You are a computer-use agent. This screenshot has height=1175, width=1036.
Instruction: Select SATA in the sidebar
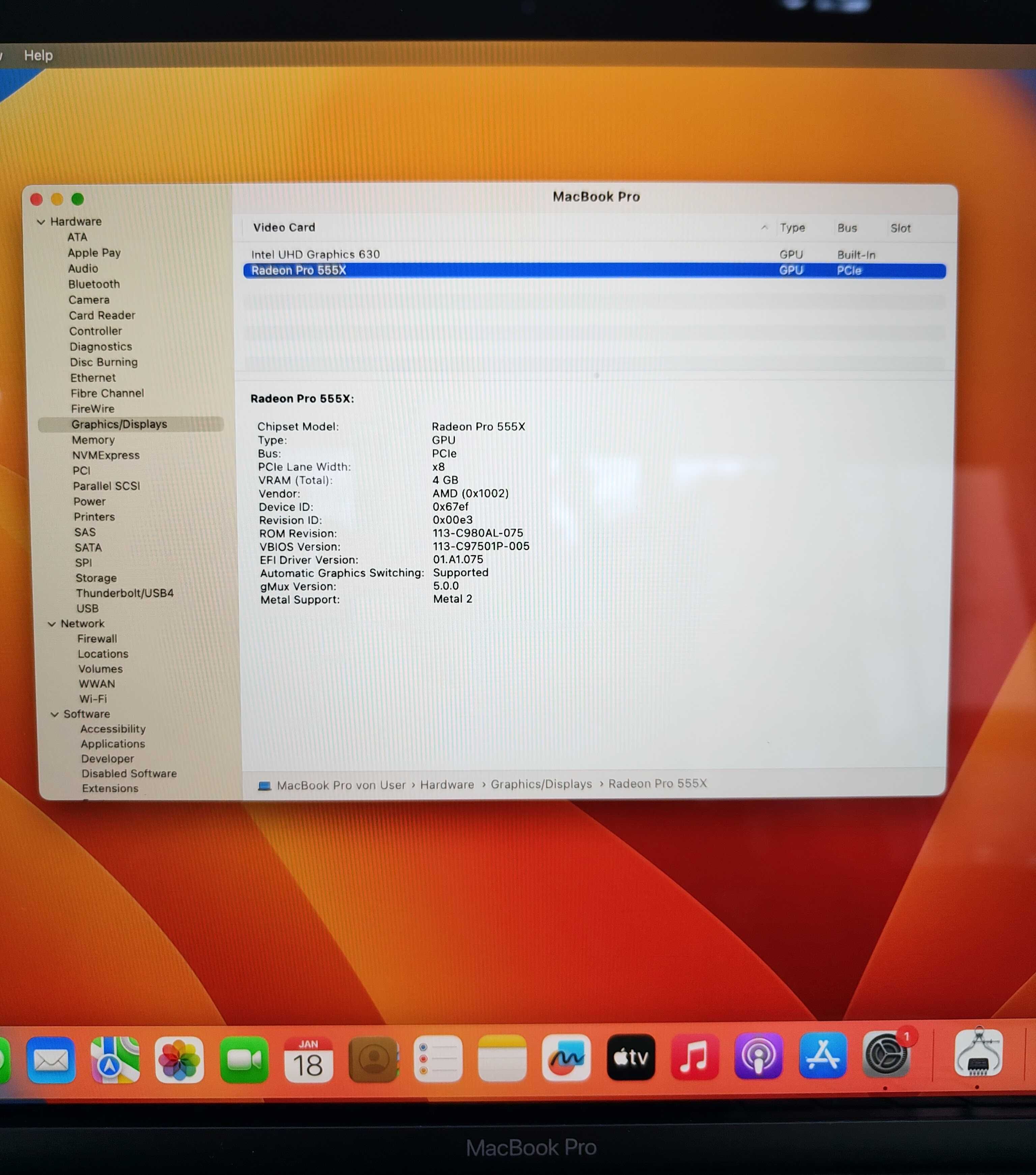point(88,548)
